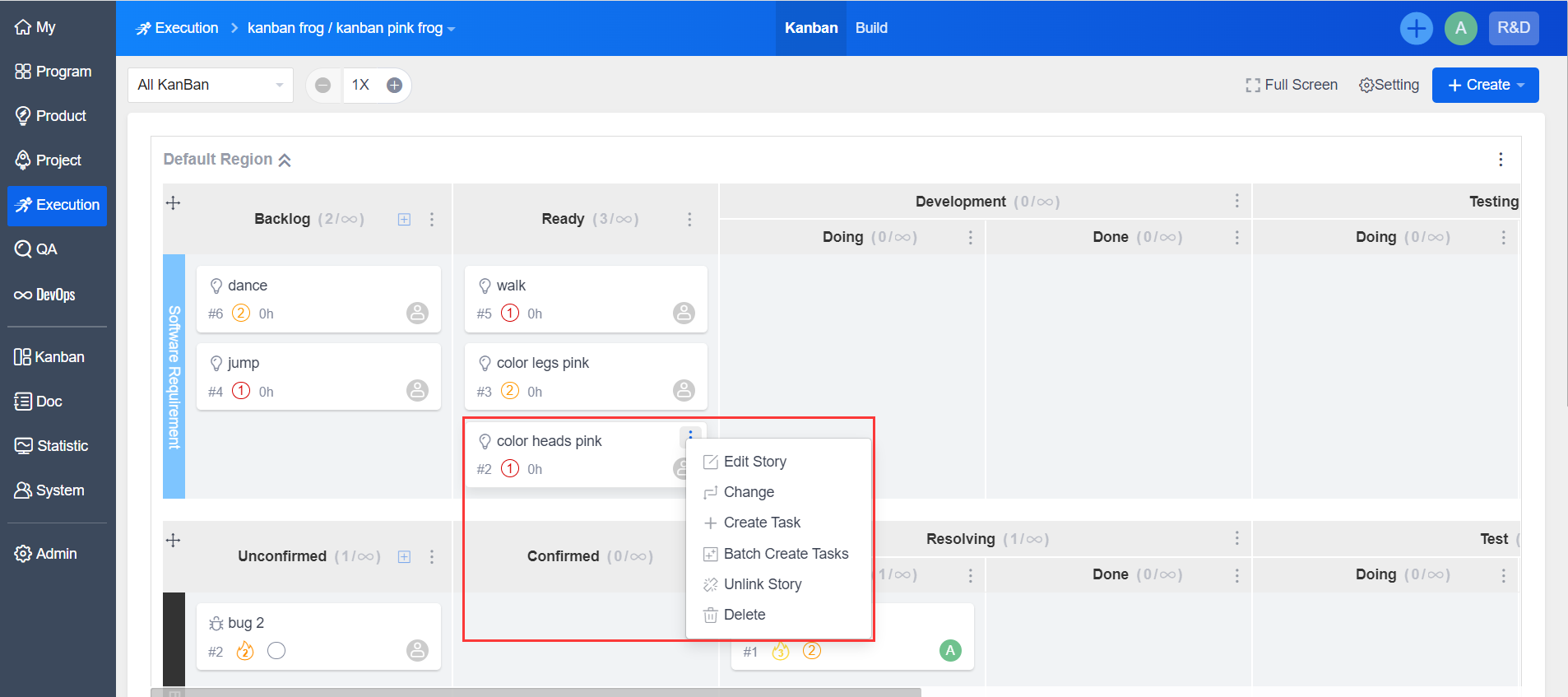This screenshot has width=1568, height=697.
Task: Select Edit Story from context menu
Action: (x=754, y=462)
